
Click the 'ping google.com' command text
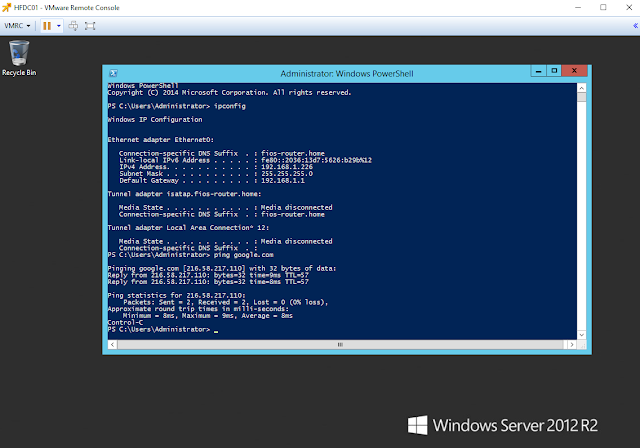(x=244, y=255)
